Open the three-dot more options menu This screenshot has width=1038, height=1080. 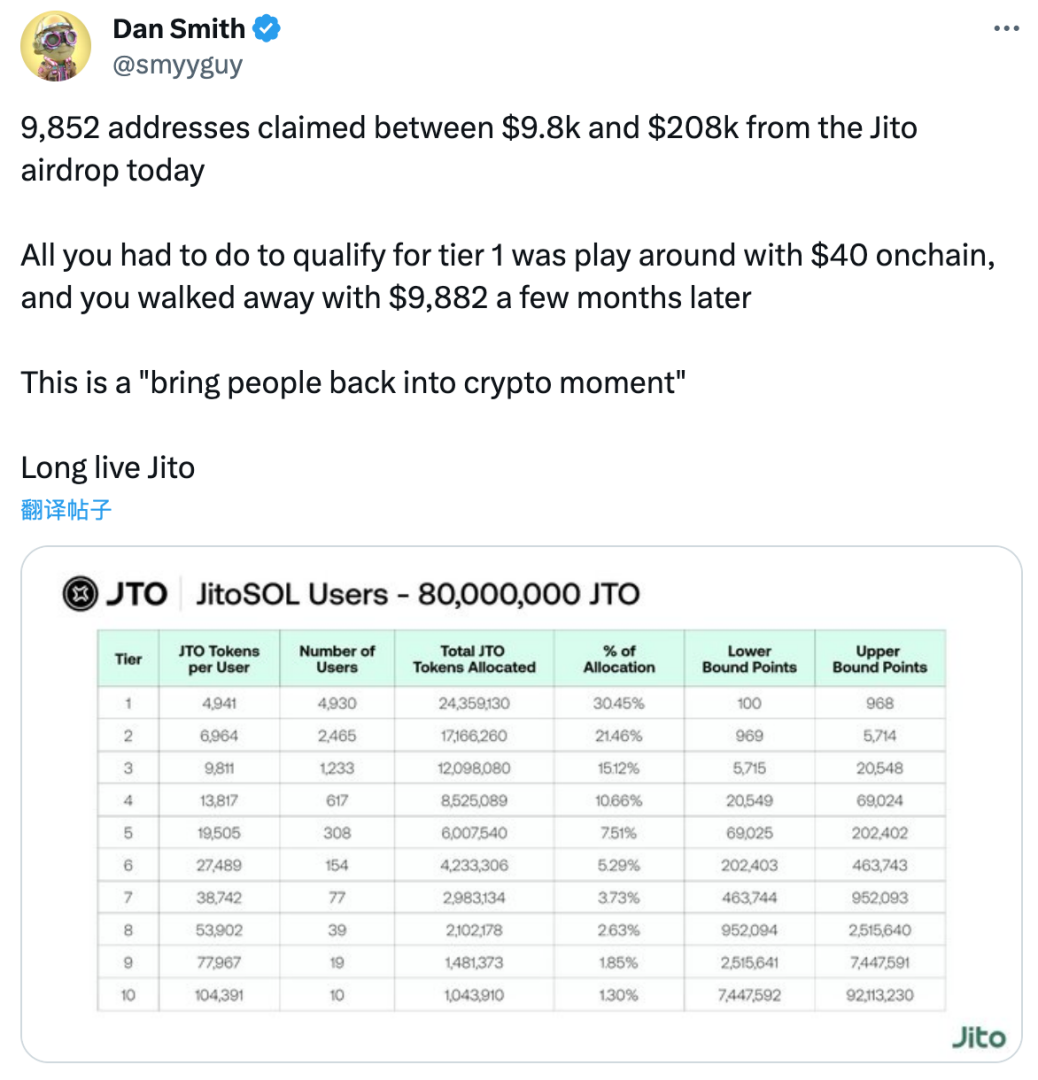pyautogui.click(x=1005, y=28)
